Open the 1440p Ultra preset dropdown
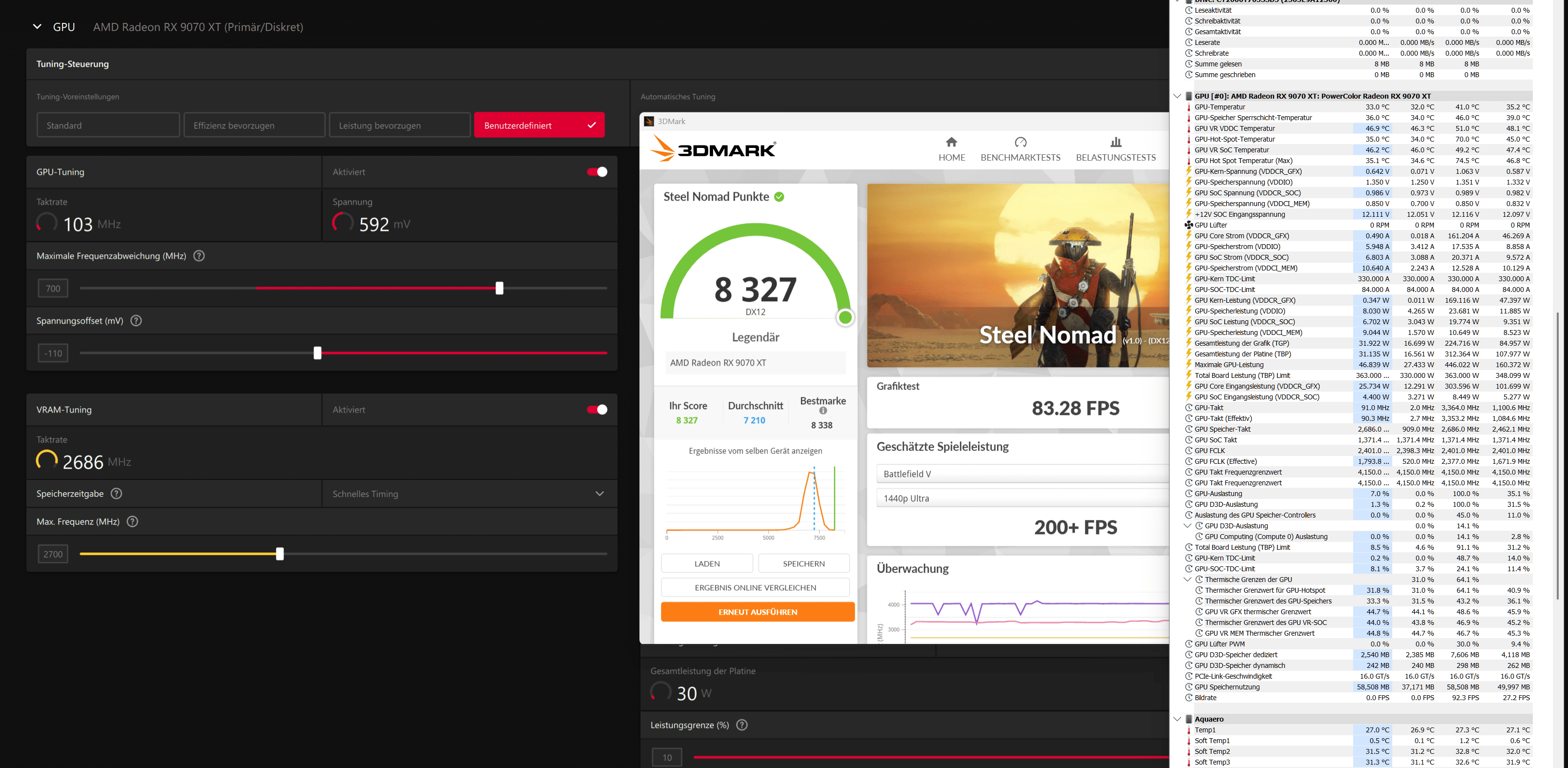Image resolution: width=1568 pixels, height=768 pixels. (x=1023, y=498)
